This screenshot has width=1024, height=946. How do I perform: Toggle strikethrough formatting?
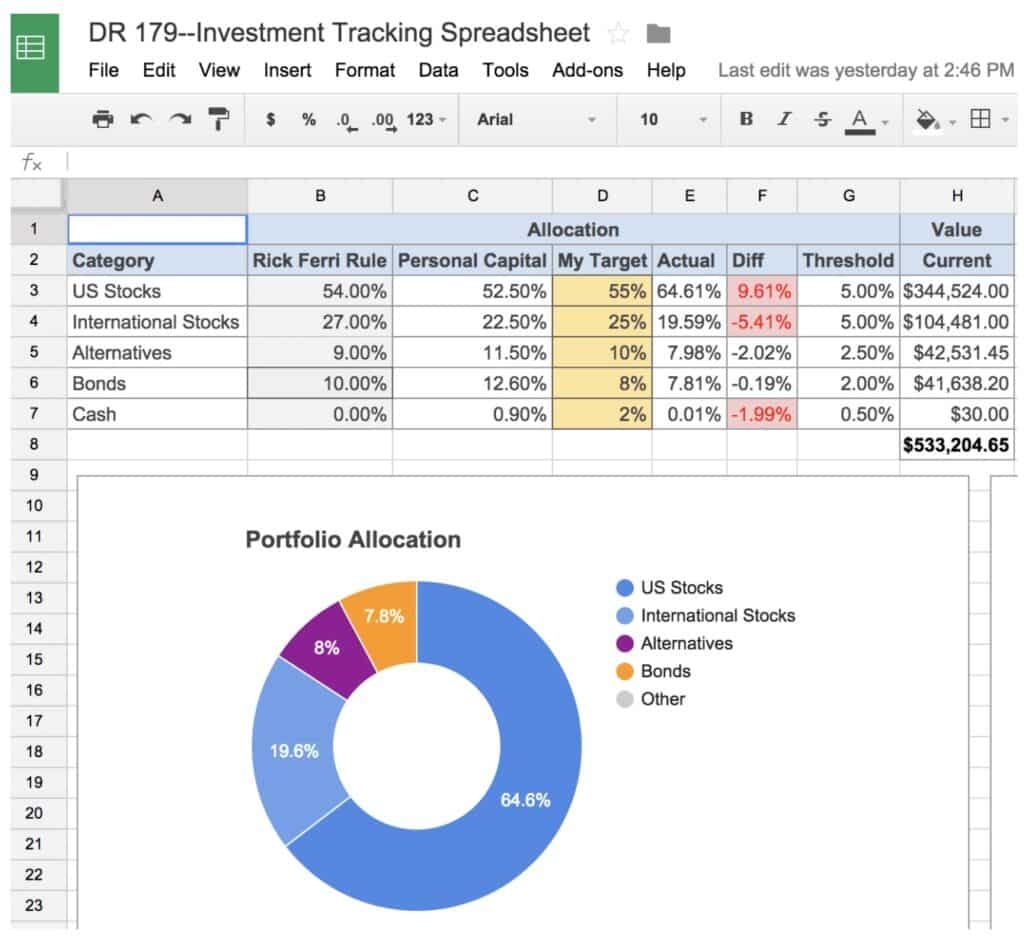click(x=822, y=119)
